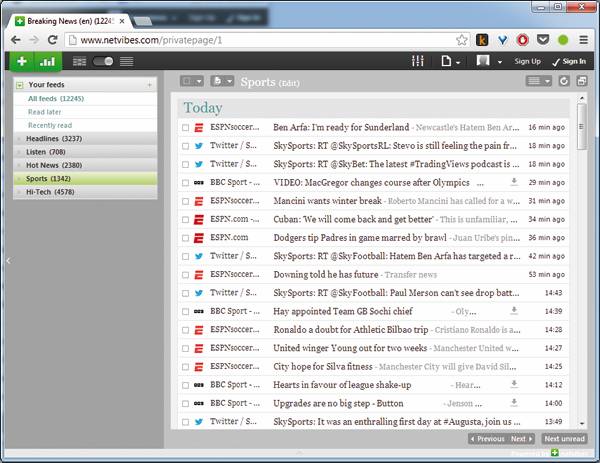600x463 pixels.
Task: Open the Read later list
Action: coord(44,112)
